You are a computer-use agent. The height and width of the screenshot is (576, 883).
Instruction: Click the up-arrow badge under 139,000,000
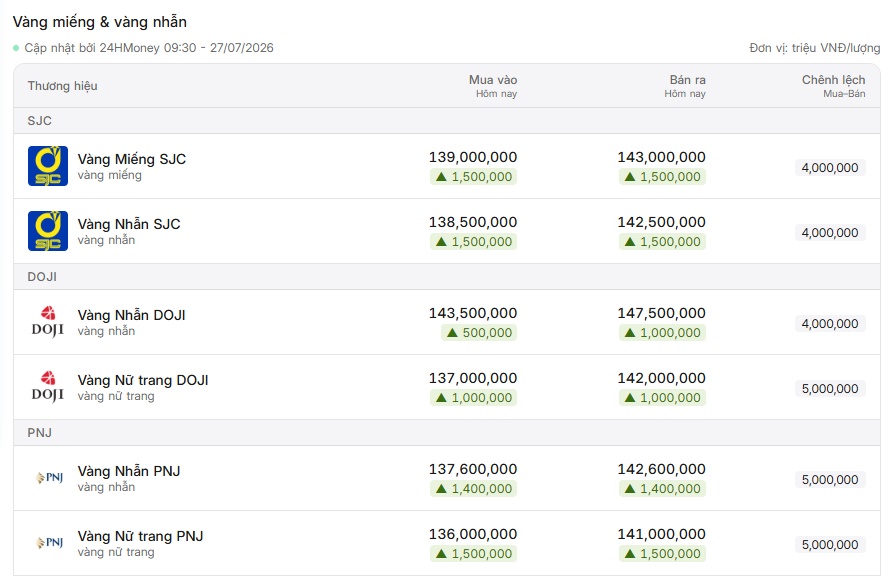point(474,177)
